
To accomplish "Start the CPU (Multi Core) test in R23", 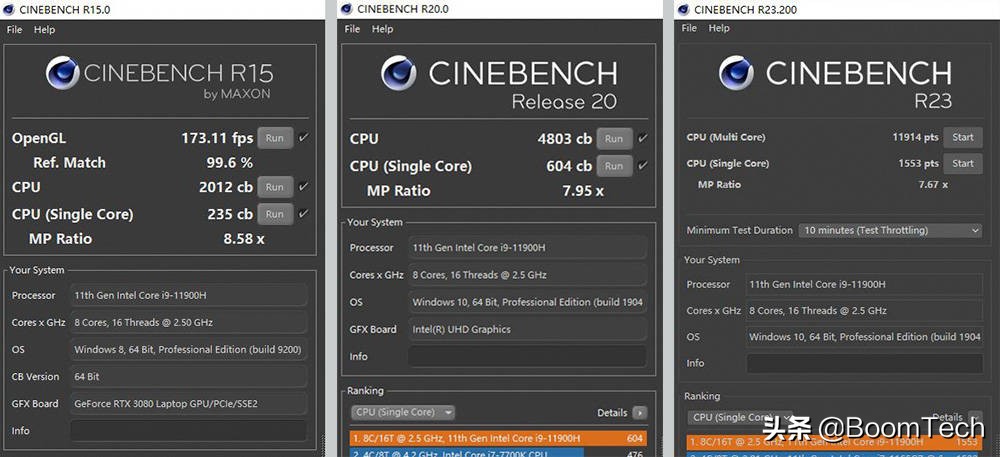I will (962, 137).
